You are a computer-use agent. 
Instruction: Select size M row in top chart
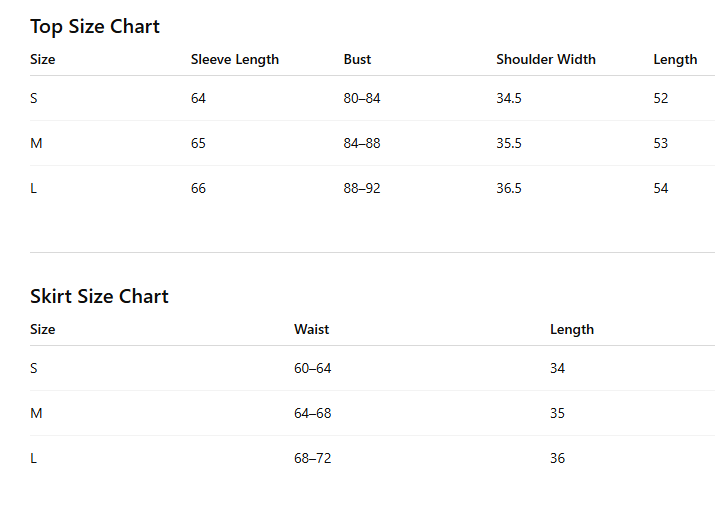(x=372, y=143)
